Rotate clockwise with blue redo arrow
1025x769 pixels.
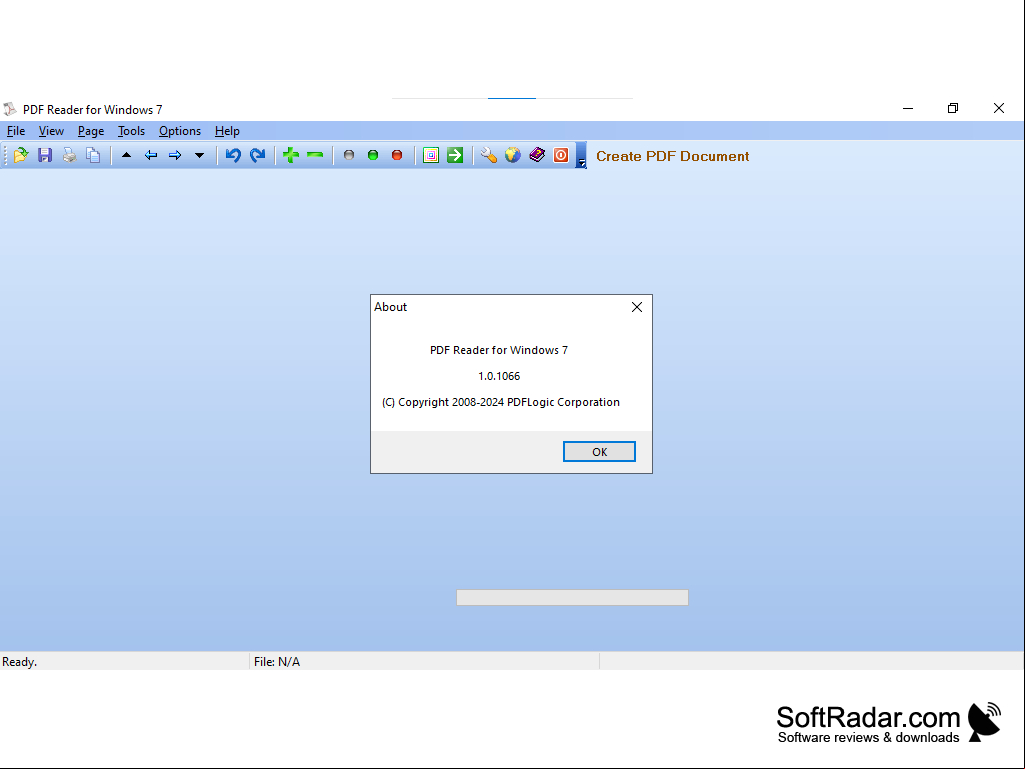click(258, 156)
